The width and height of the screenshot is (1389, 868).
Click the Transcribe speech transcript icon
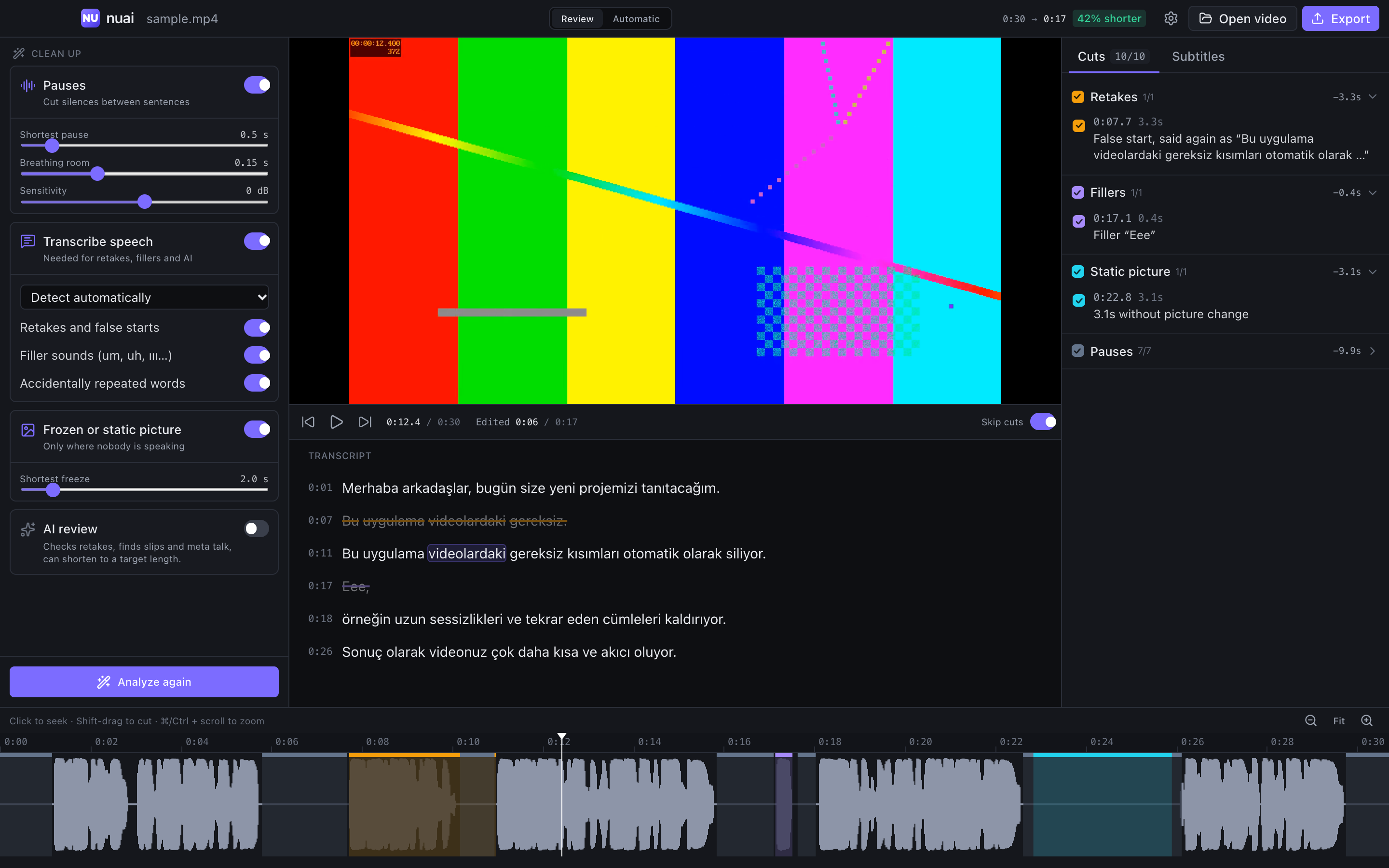(x=27, y=242)
